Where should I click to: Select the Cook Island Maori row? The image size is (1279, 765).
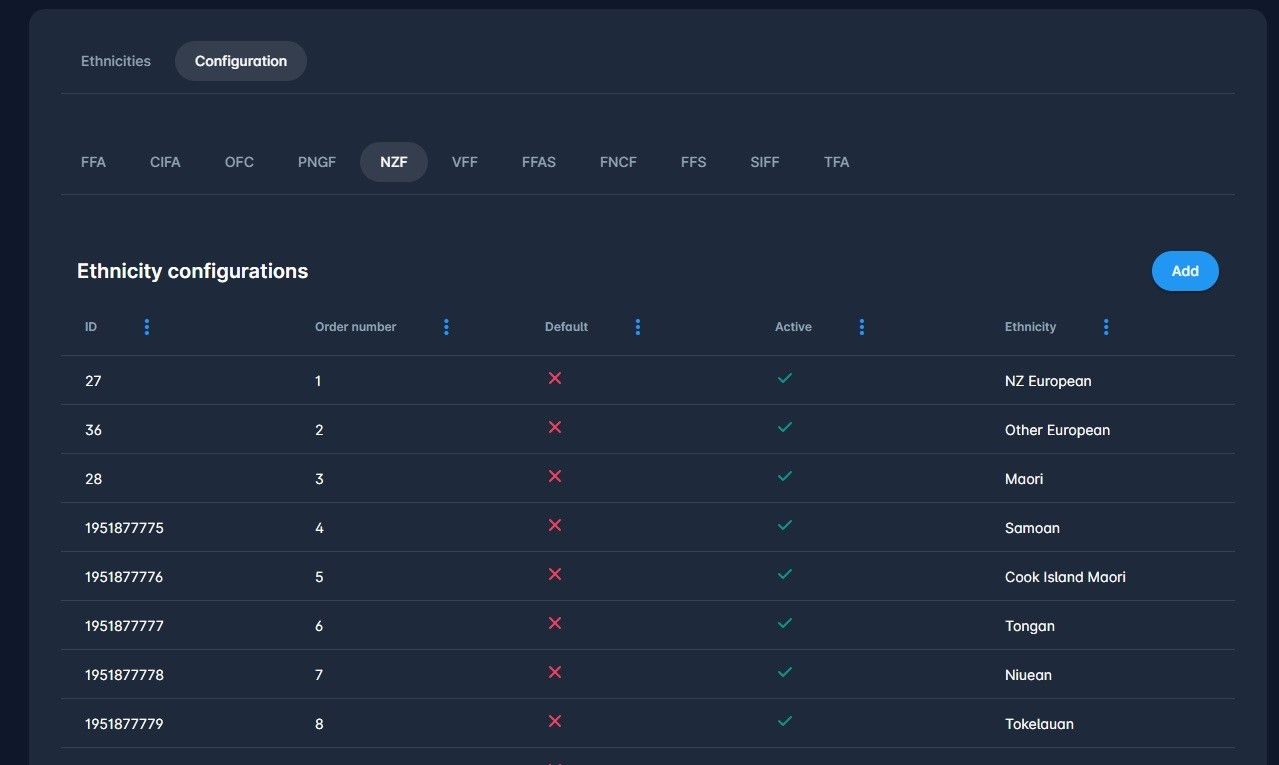tap(1065, 577)
